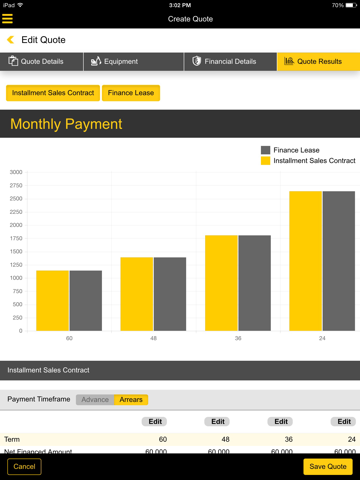Select yellow bar for term 48
The width and height of the screenshot is (360, 480).
137,294
